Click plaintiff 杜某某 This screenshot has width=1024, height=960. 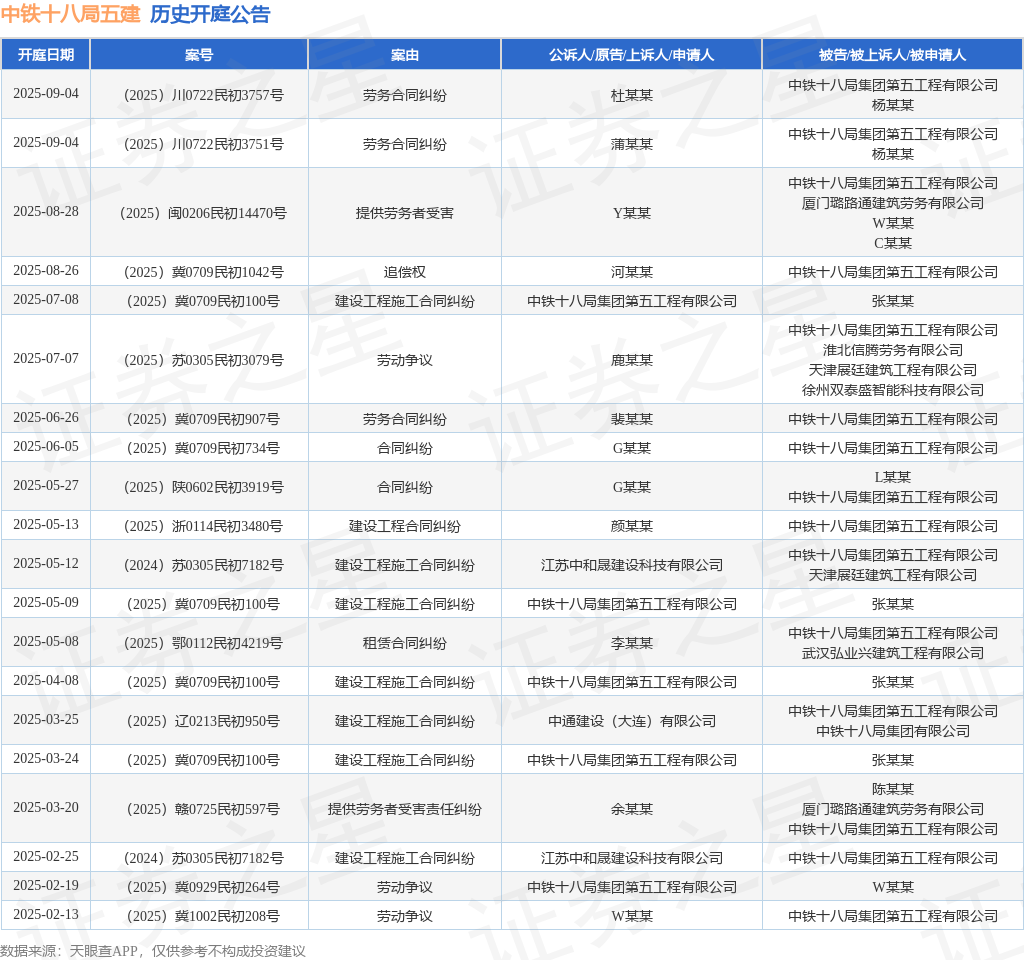pyautogui.click(x=632, y=95)
